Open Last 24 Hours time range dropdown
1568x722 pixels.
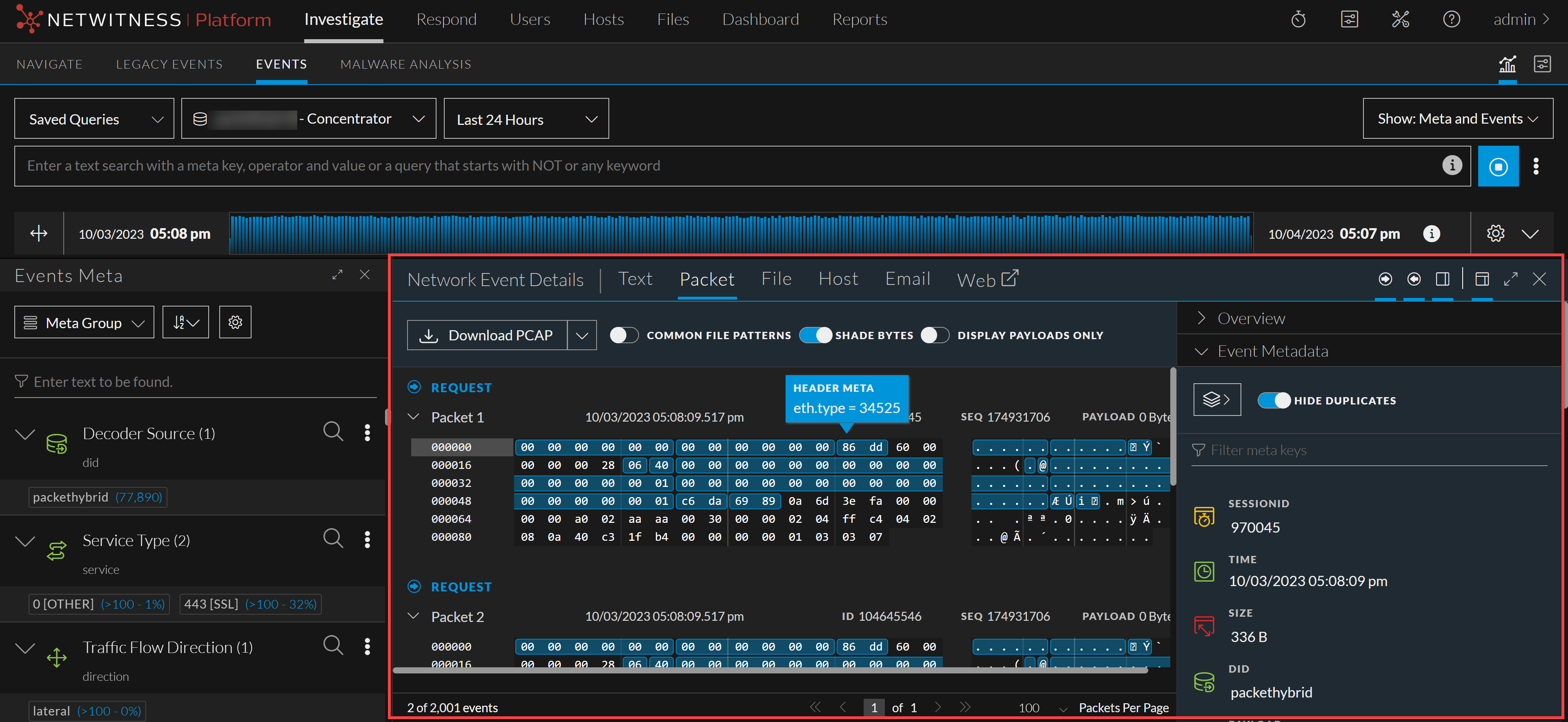coord(526,119)
